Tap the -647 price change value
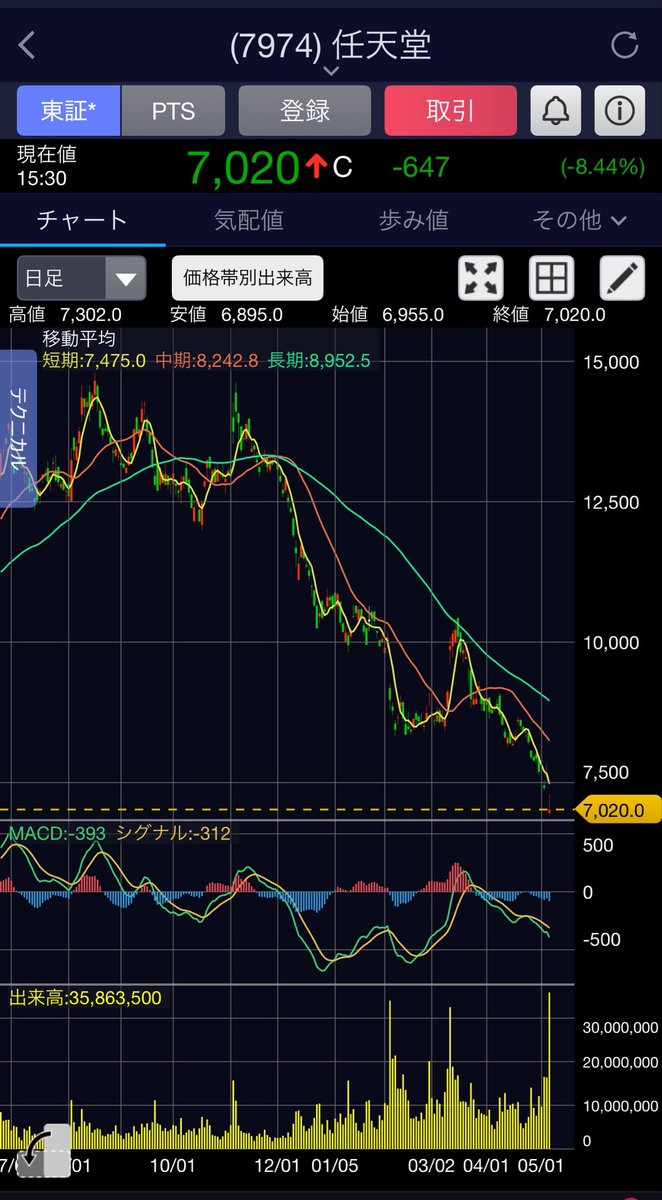 point(421,167)
